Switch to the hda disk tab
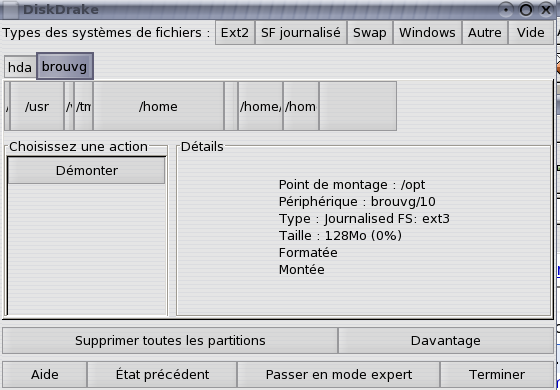This screenshot has width=560, height=390. click(x=20, y=67)
